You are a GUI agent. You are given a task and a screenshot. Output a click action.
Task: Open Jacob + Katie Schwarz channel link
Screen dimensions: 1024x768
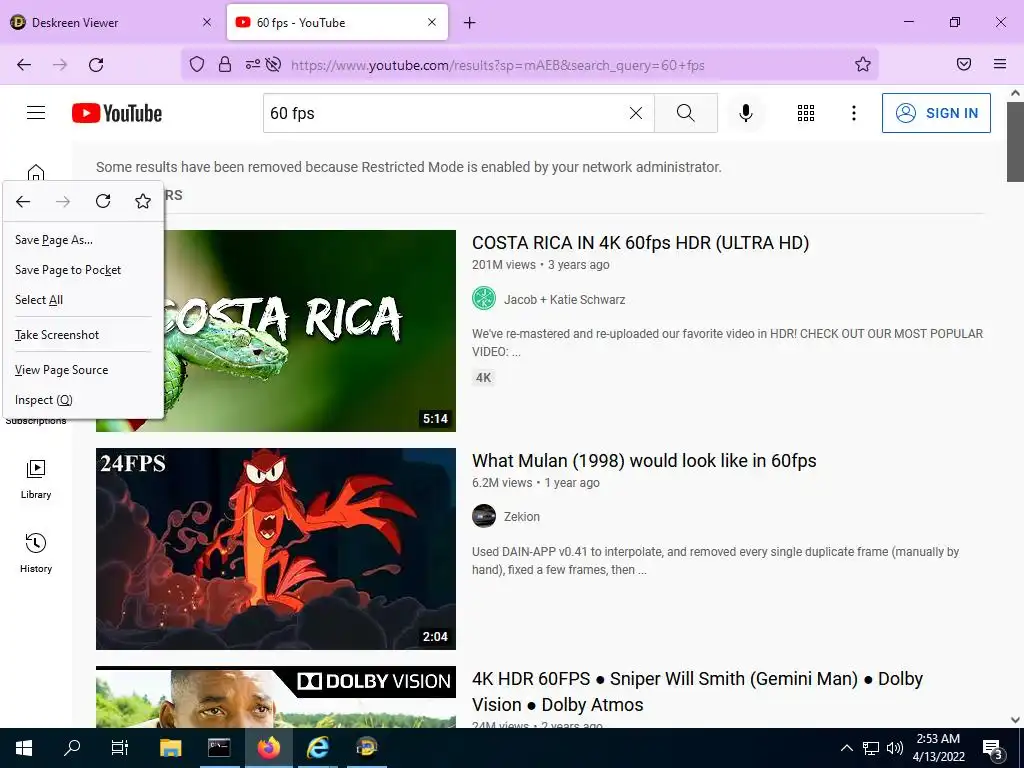click(564, 300)
